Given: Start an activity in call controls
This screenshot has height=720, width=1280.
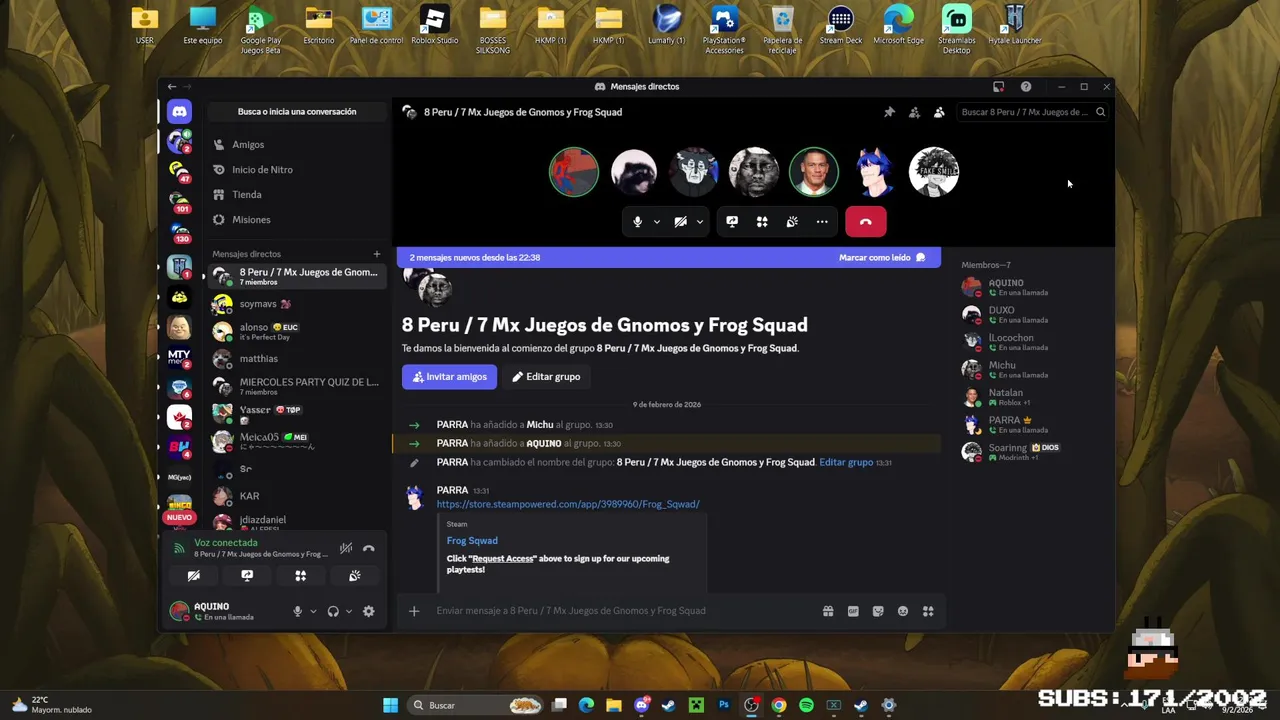Looking at the screenshot, I should 762,222.
